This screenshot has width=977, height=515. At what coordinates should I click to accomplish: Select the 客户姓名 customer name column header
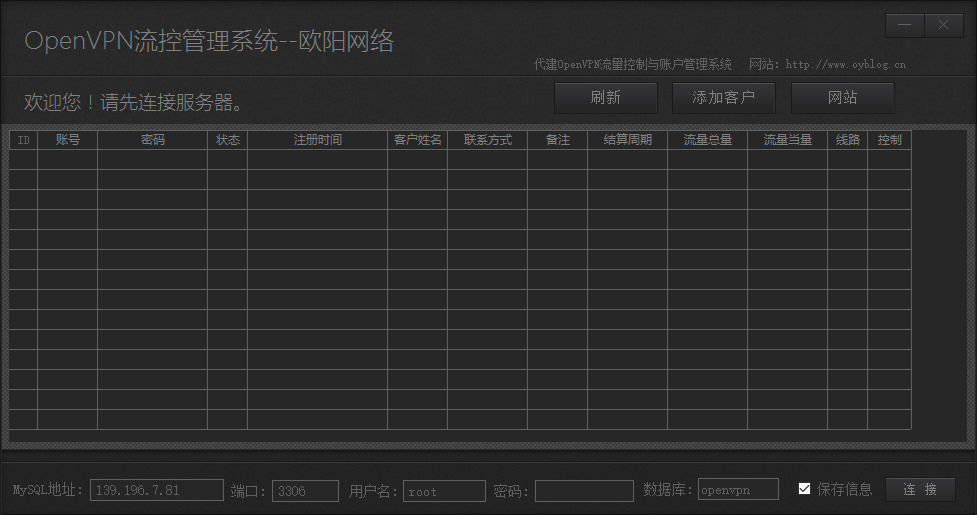tap(418, 140)
